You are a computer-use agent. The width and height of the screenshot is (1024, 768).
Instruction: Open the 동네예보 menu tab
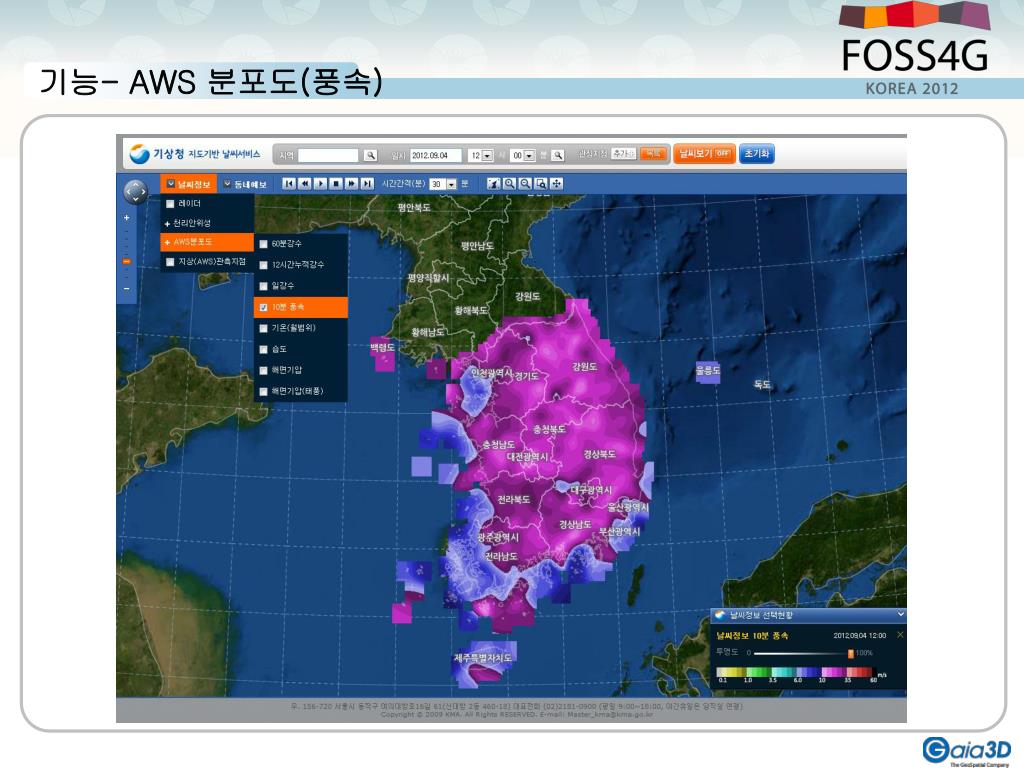[246, 184]
